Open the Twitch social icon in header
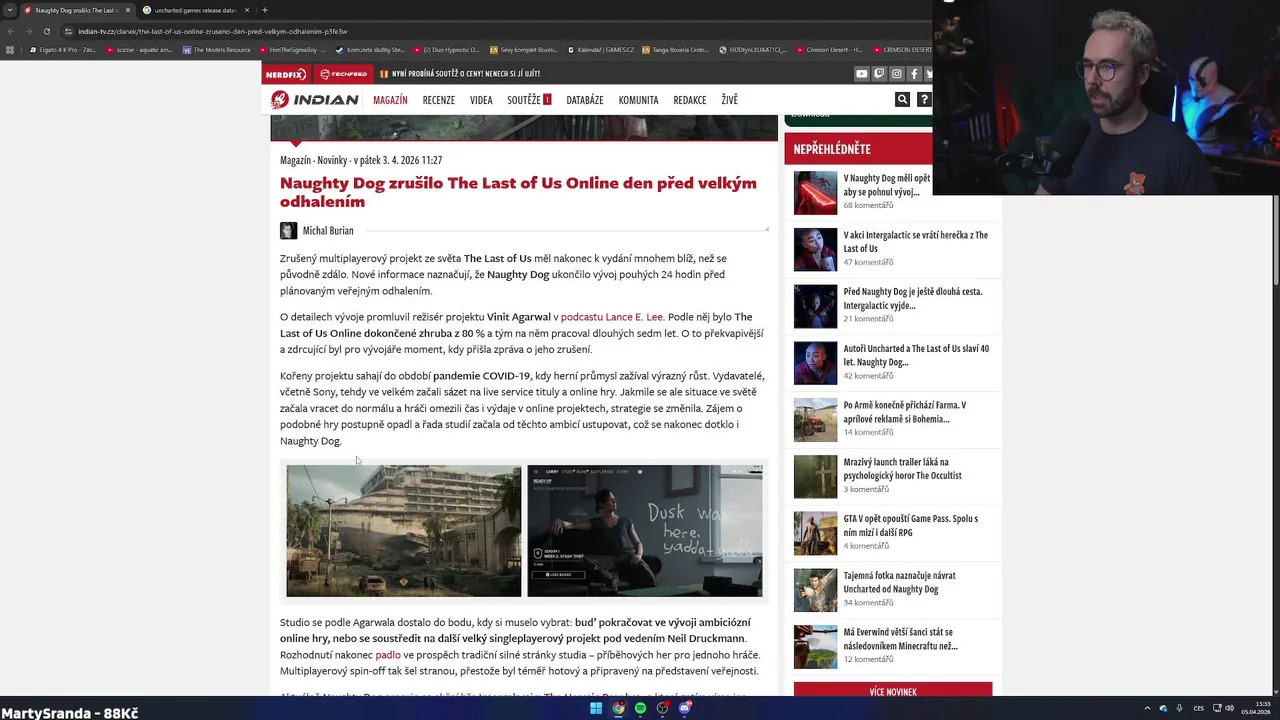 879,73
